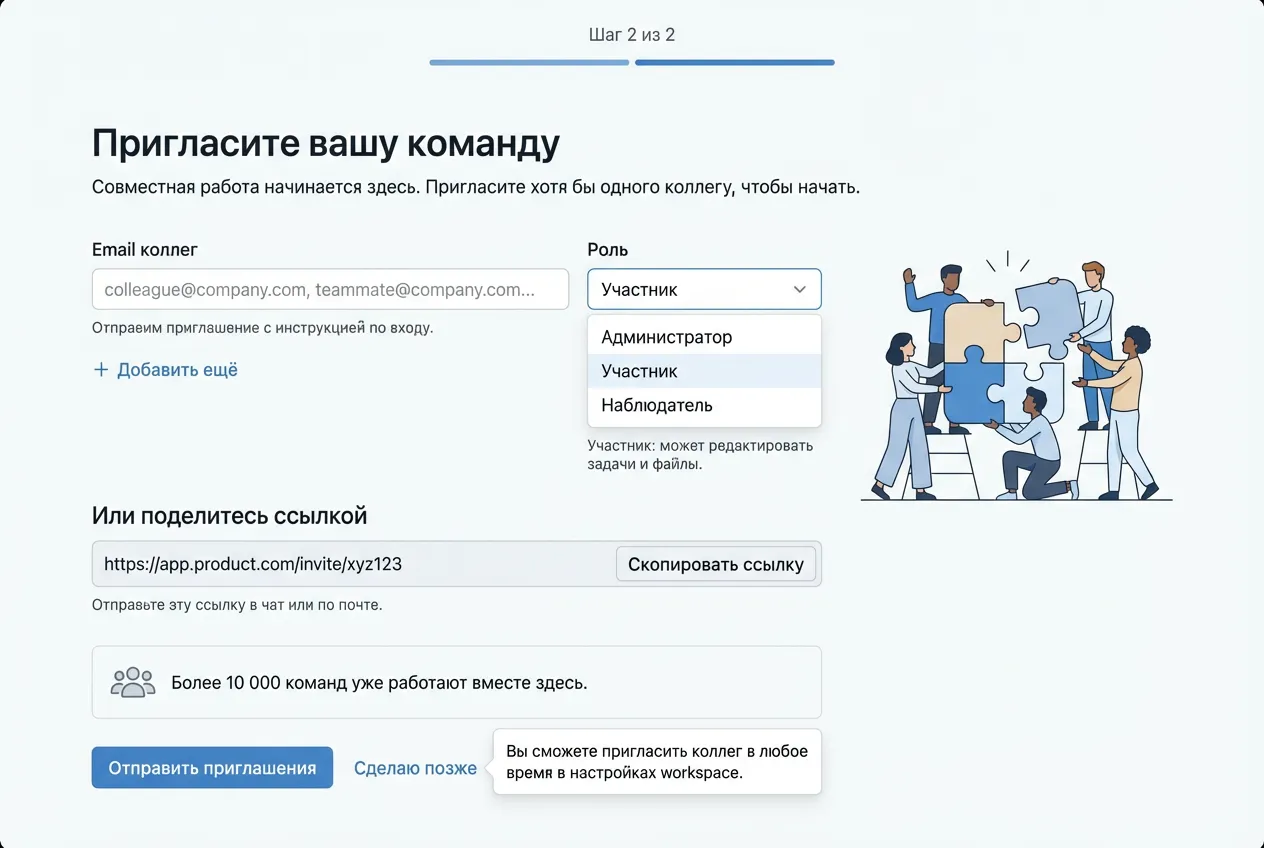Click the «Шаг 2 из 2» step label
The height and width of the screenshot is (848, 1264).
click(x=632, y=35)
